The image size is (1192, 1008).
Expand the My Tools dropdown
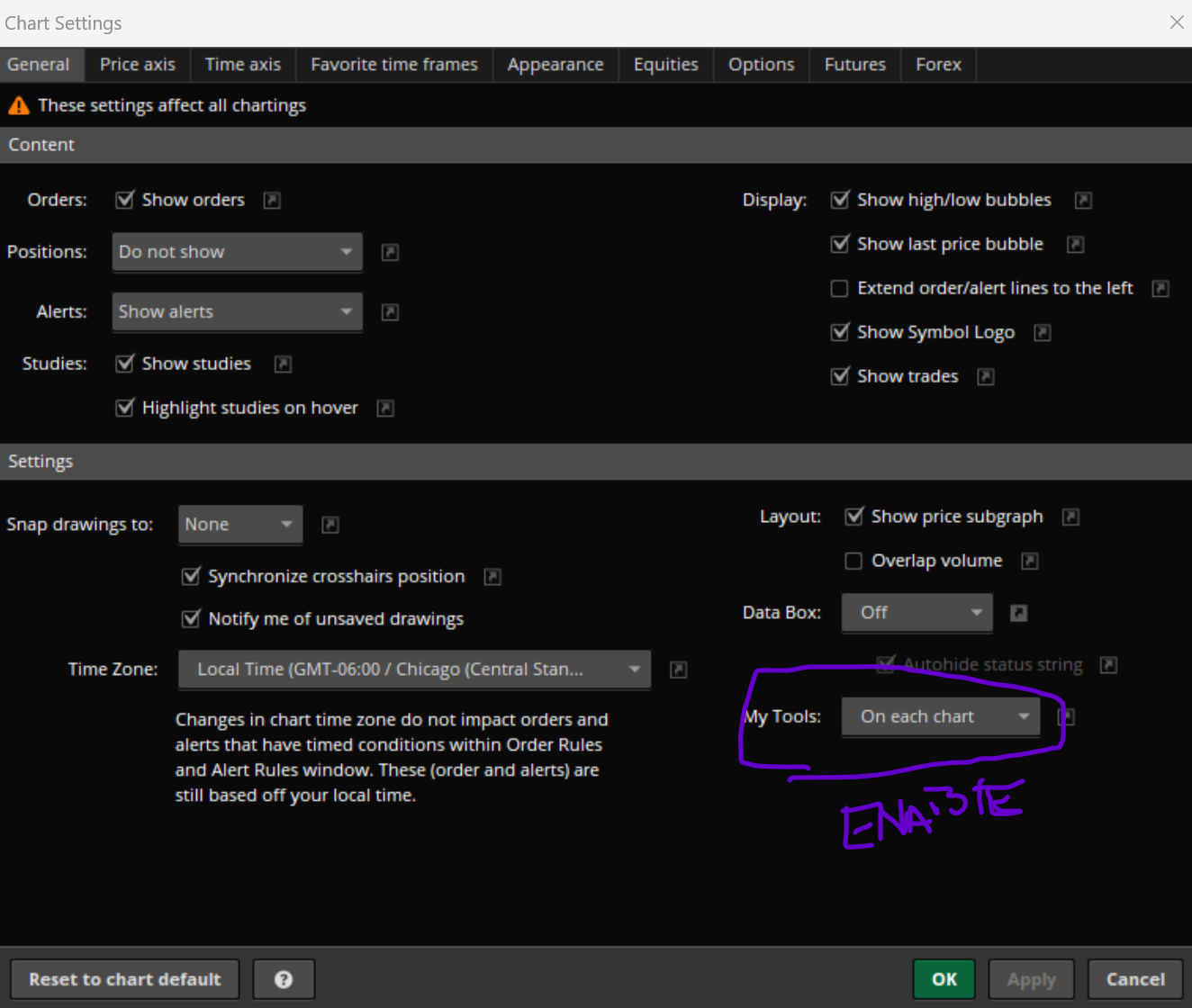point(941,716)
